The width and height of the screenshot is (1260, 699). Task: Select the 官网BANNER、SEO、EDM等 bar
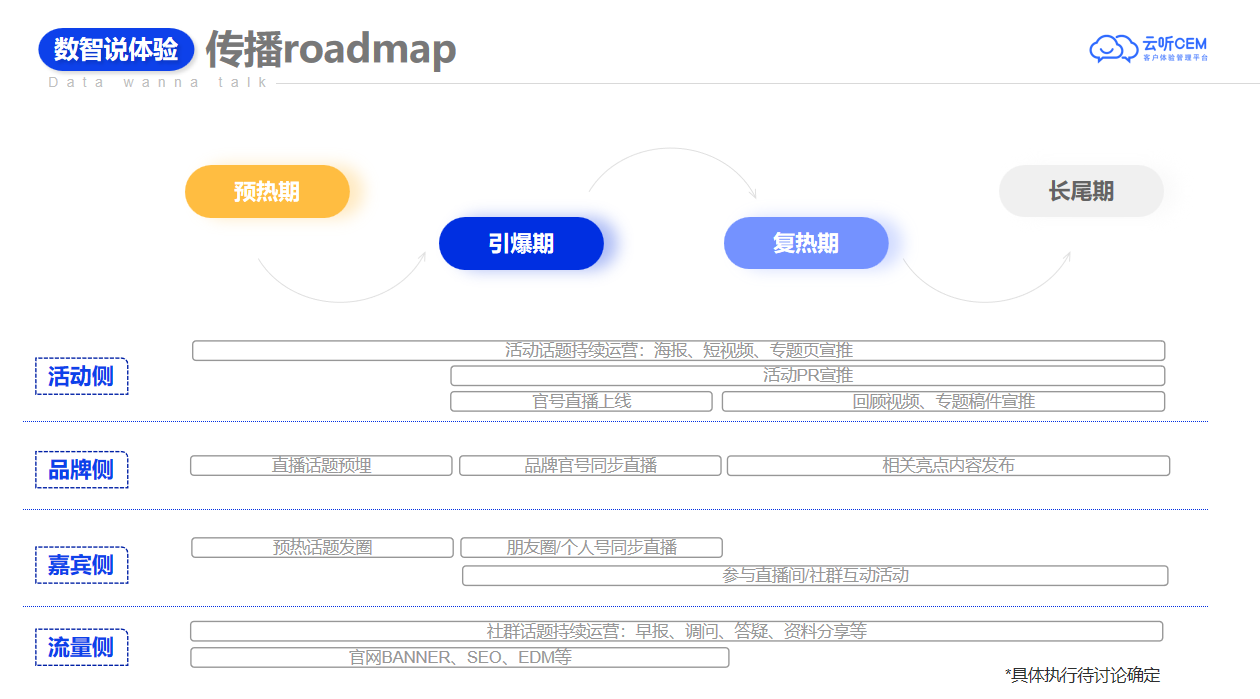pyautogui.click(x=460, y=657)
